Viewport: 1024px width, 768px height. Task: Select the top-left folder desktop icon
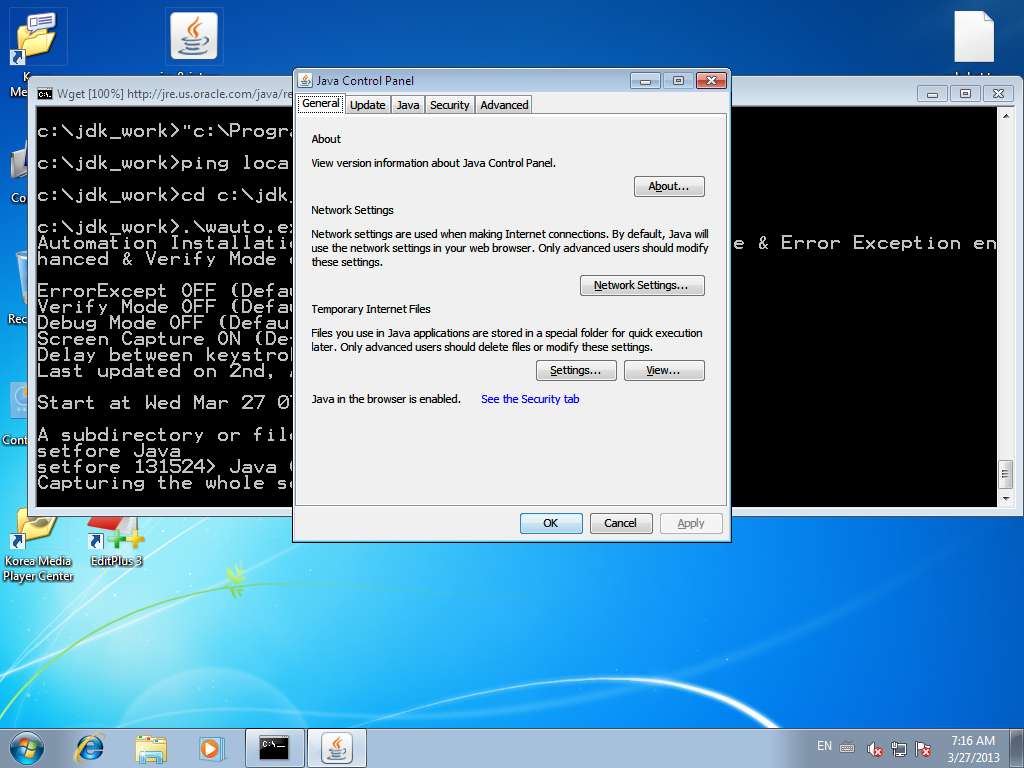click(x=37, y=38)
